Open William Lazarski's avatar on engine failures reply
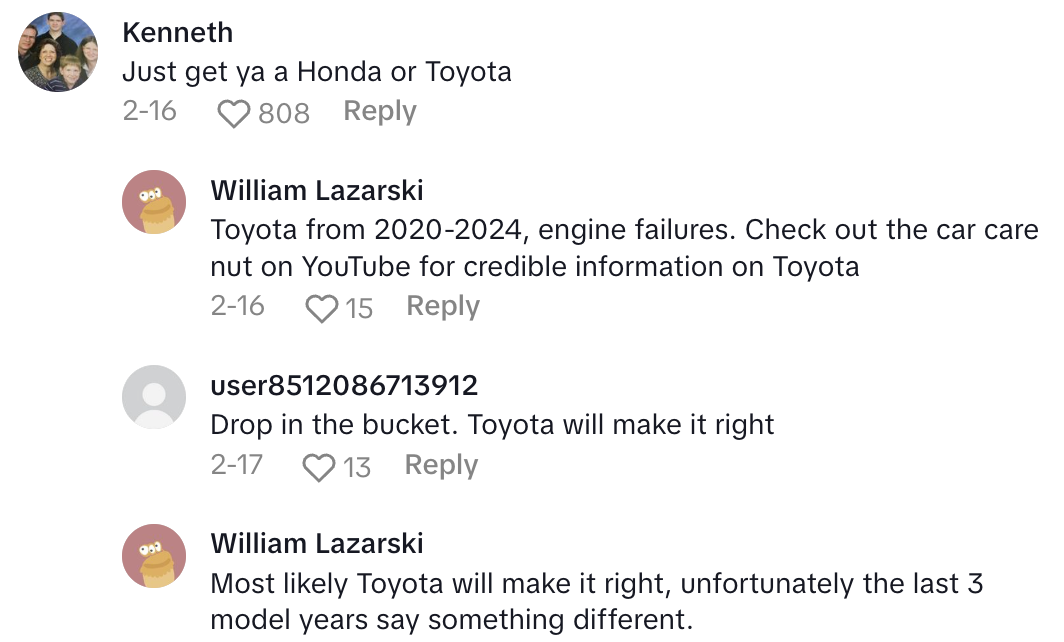This screenshot has height=642, width=1064. (x=154, y=203)
